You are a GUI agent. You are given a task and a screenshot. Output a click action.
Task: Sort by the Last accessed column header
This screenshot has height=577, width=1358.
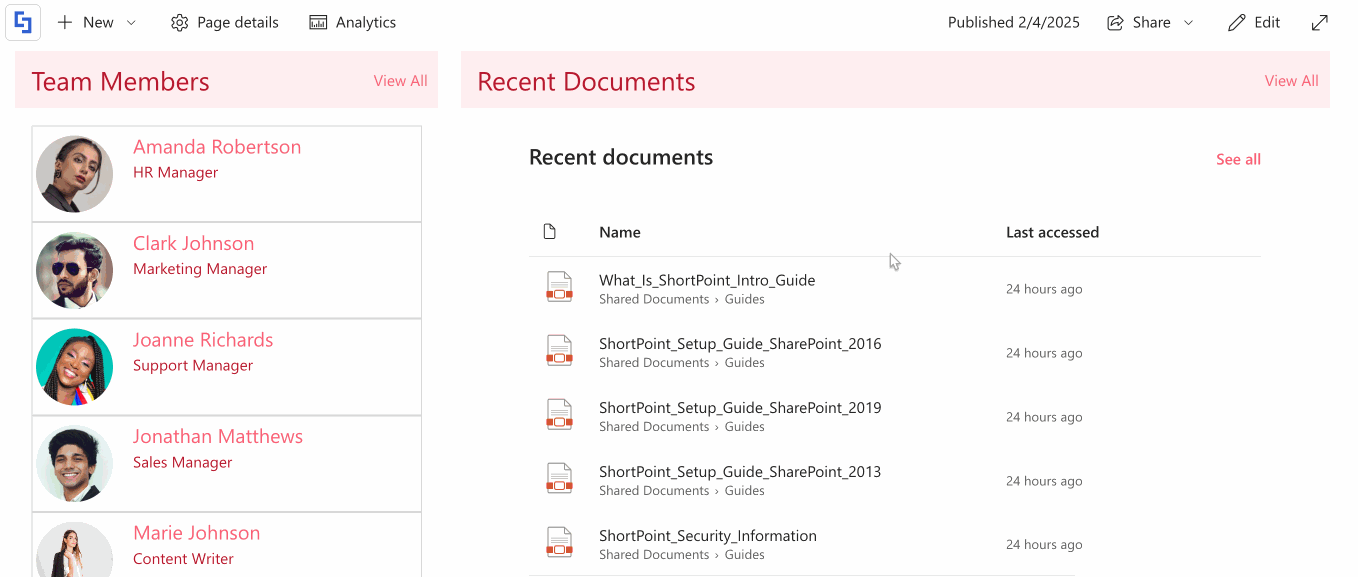click(x=1052, y=232)
